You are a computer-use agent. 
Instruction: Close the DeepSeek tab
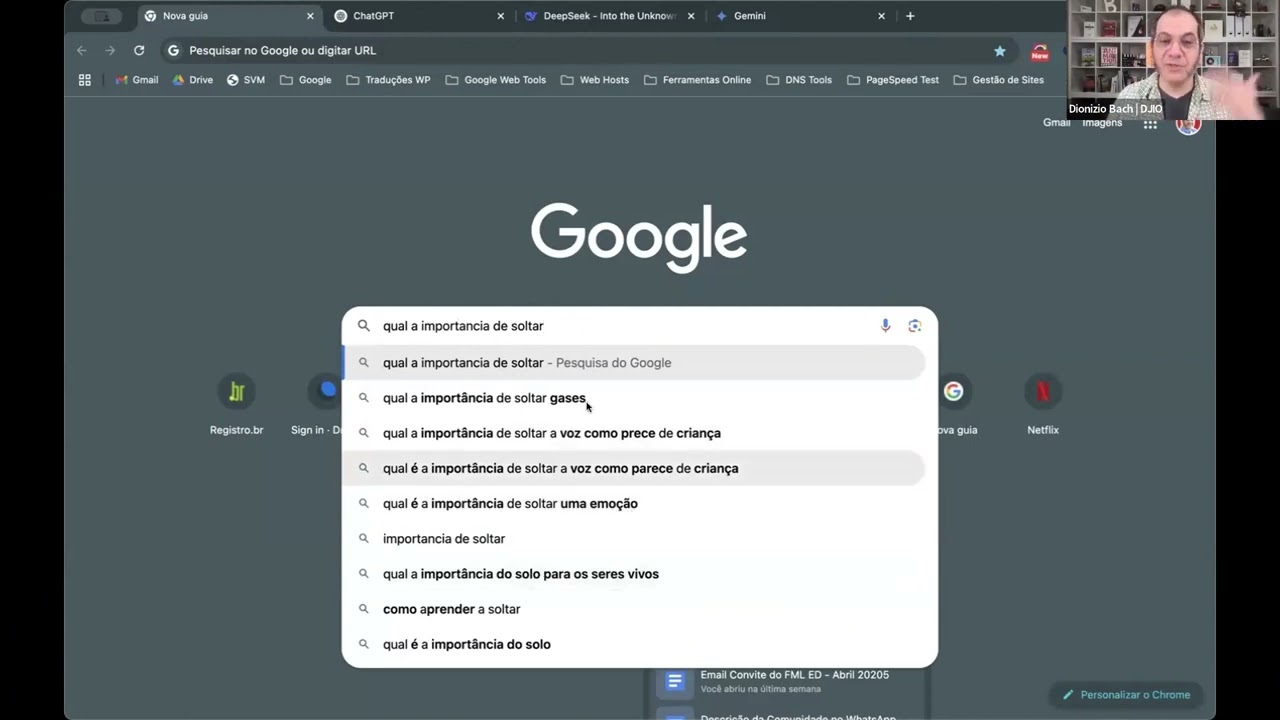coord(691,16)
